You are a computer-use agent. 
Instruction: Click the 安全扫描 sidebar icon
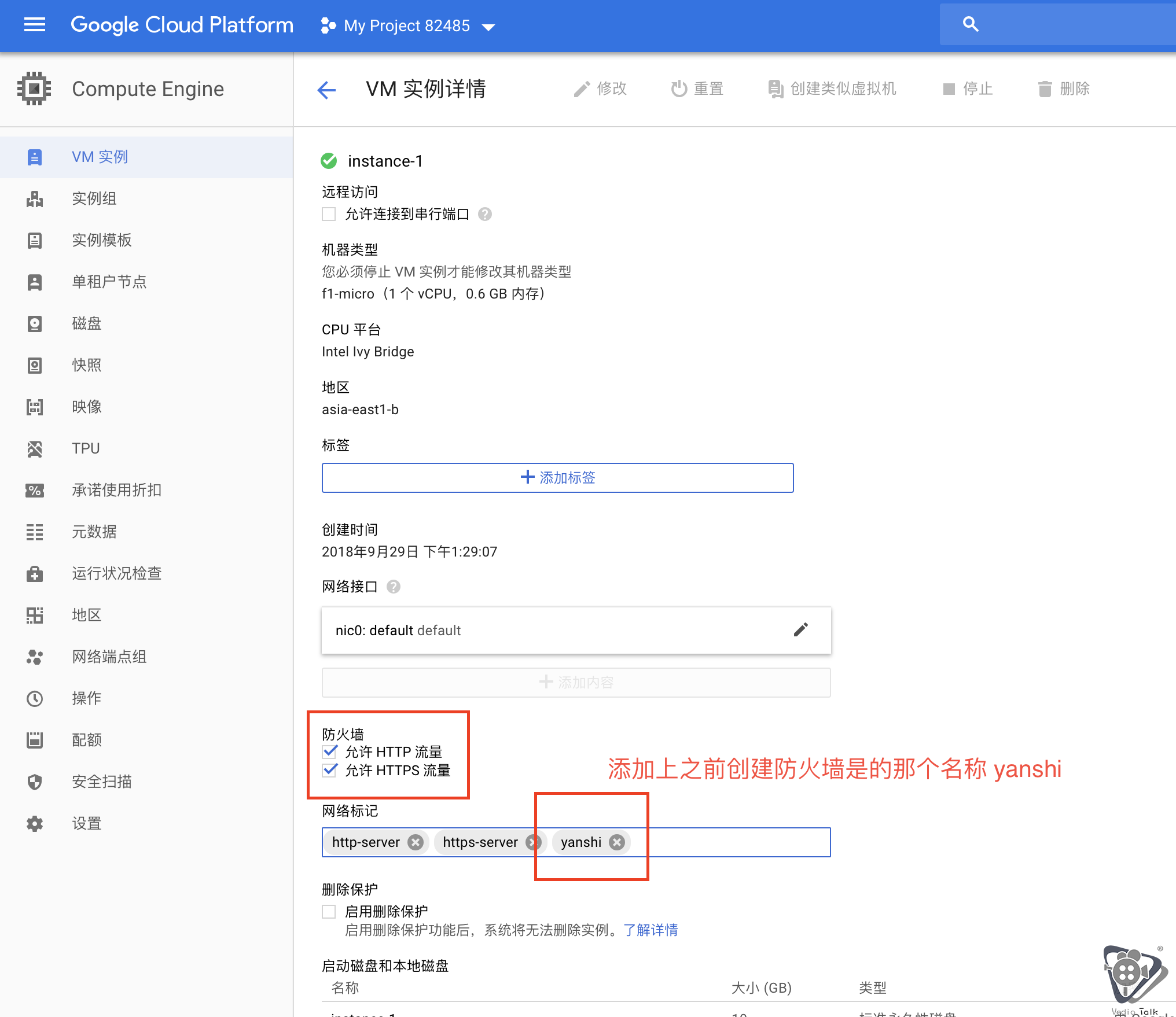point(36,781)
